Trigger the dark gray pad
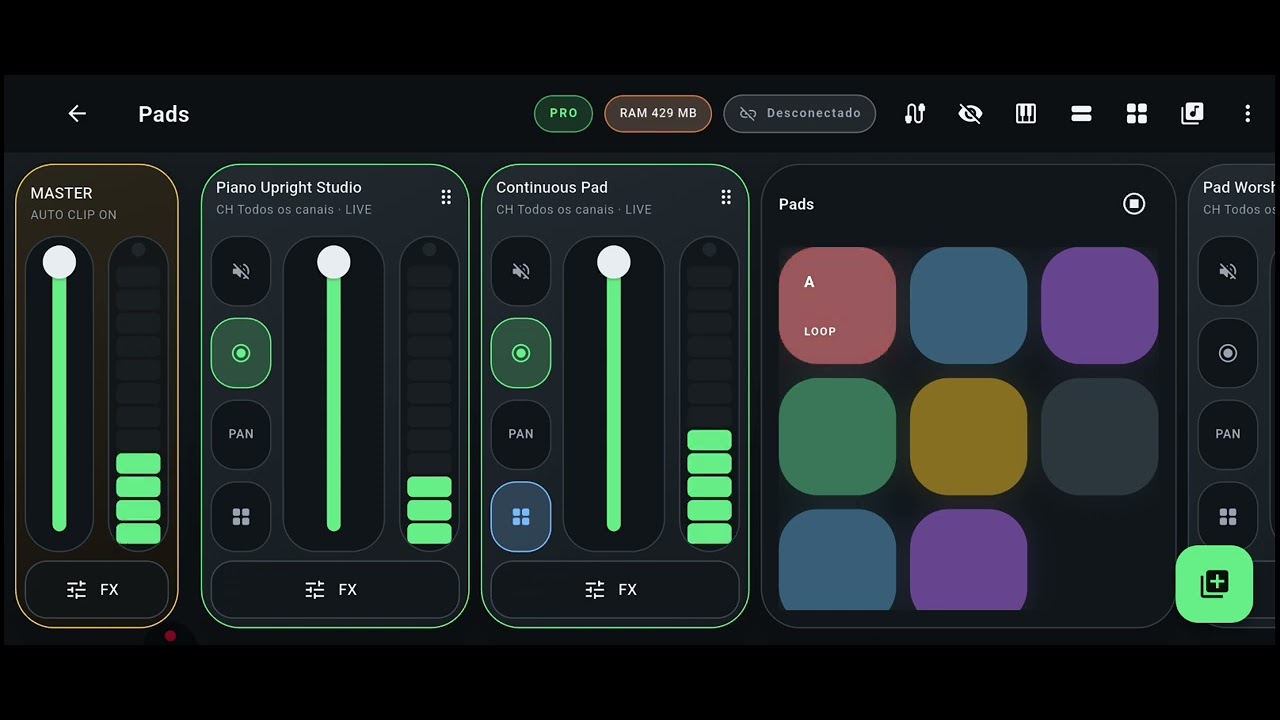The width and height of the screenshot is (1280, 720). (x=1099, y=437)
